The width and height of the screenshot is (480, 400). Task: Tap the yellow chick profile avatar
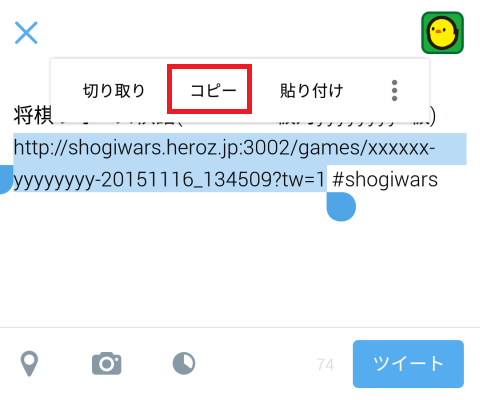442,33
